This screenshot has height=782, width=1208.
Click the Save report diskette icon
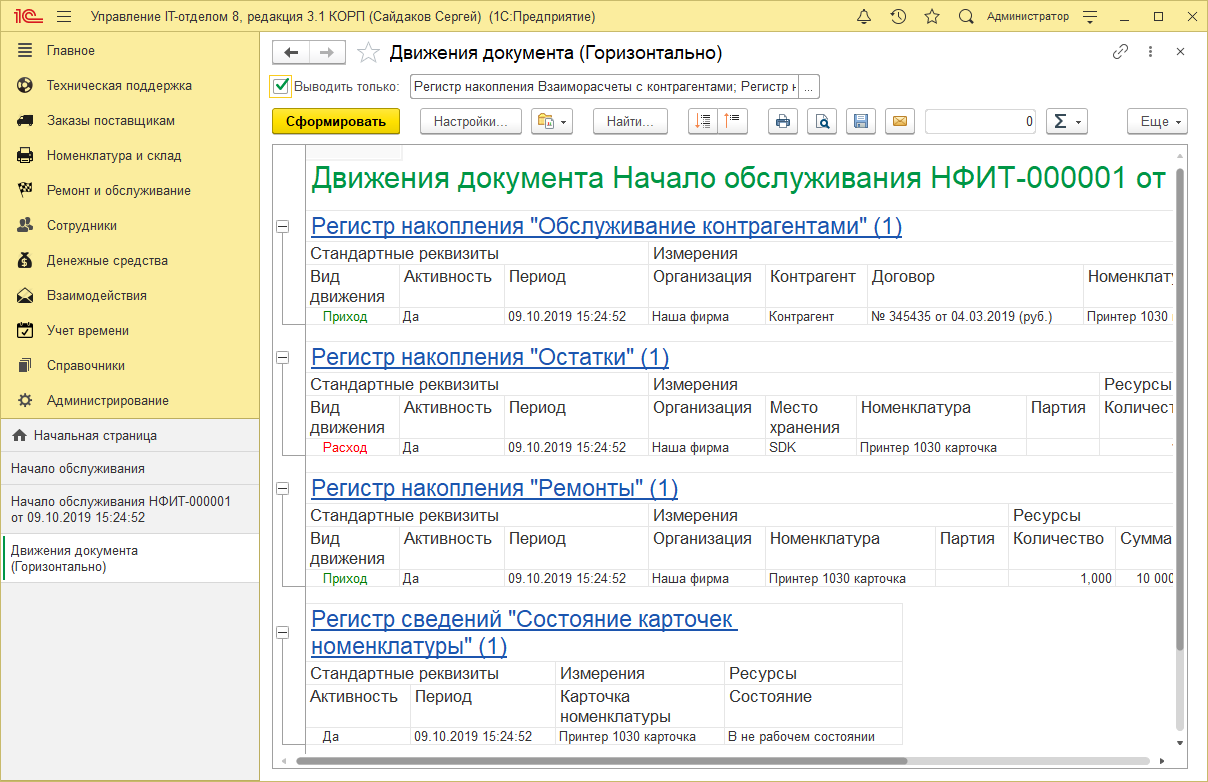coord(861,121)
